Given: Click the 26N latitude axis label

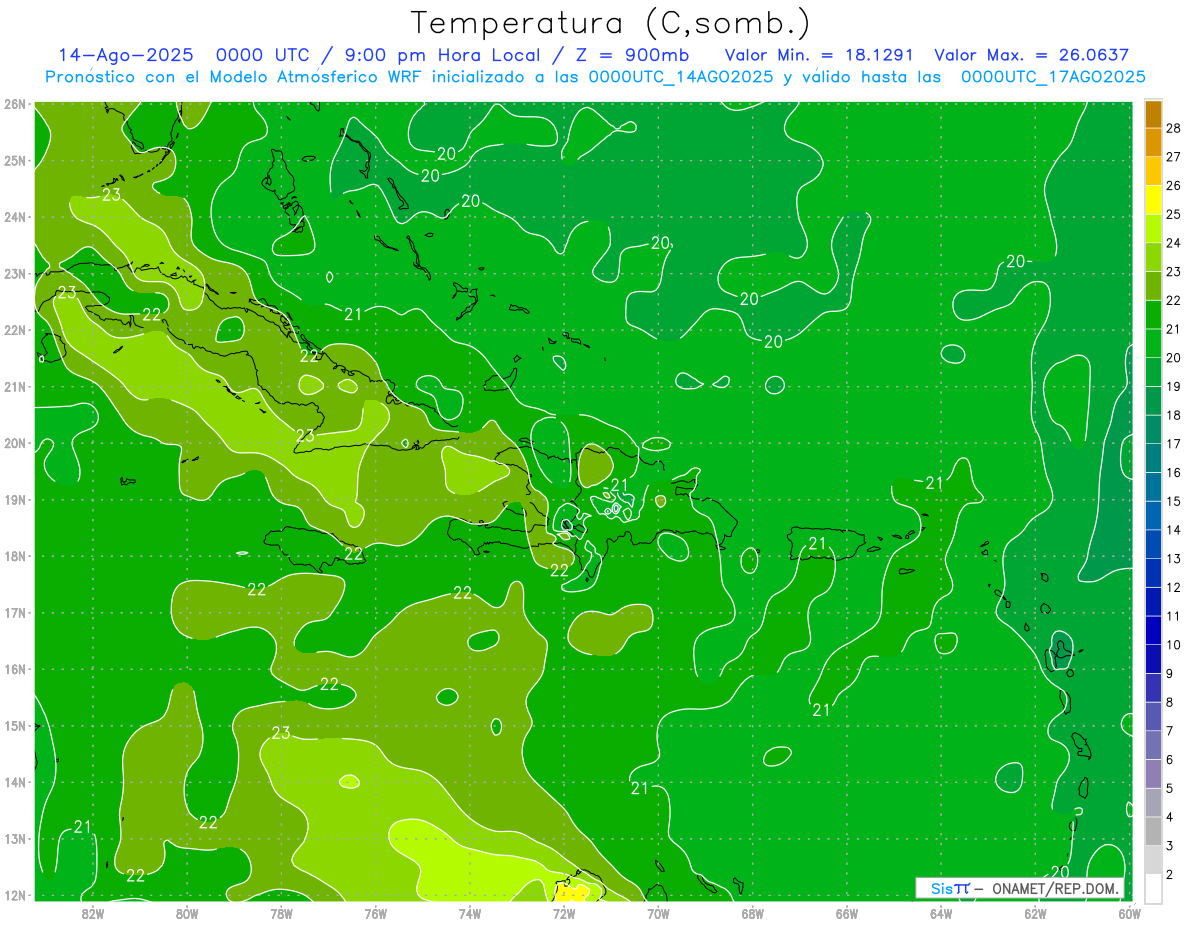Looking at the screenshot, I should [x=15, y=104].
